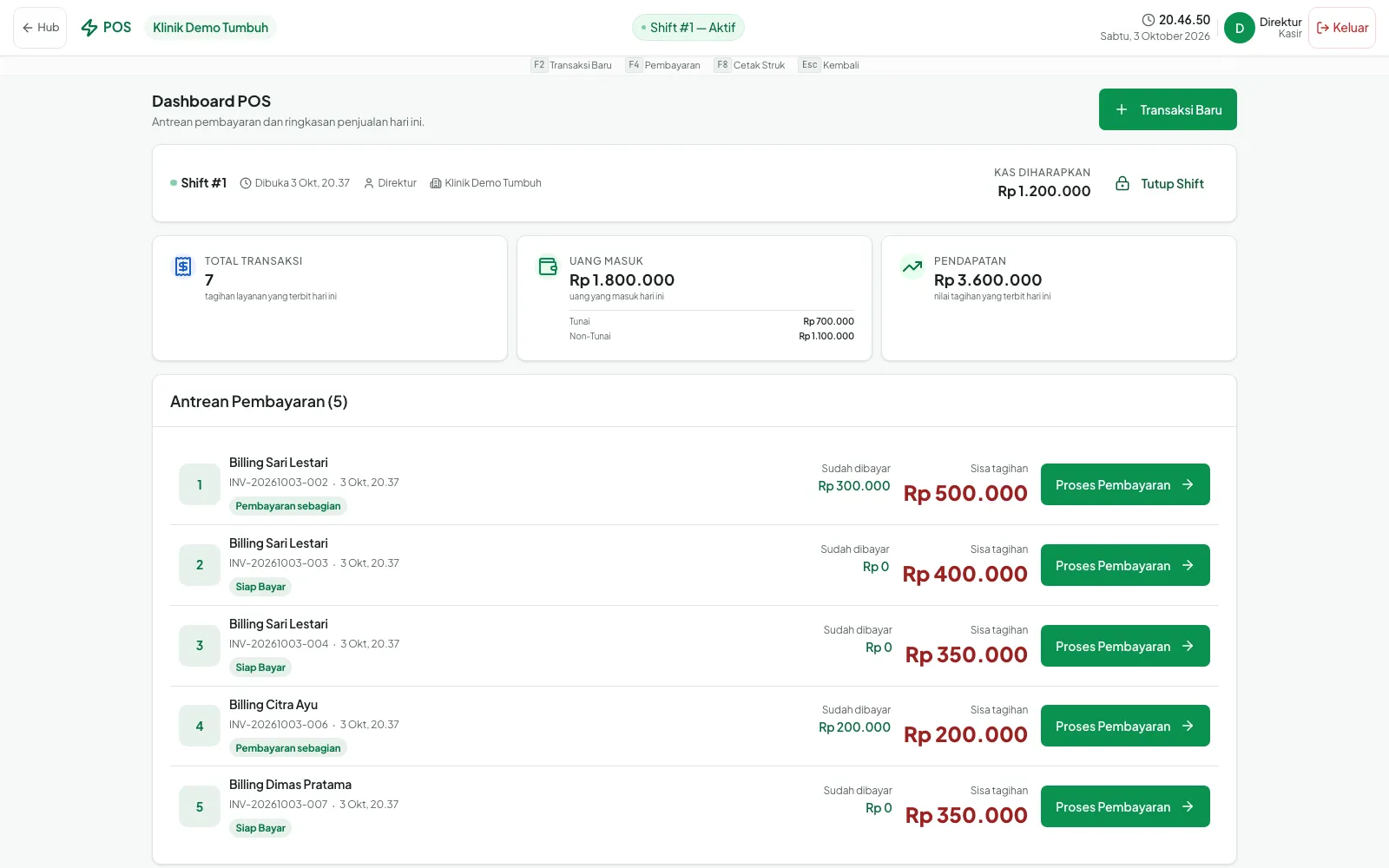This screenshot has height=868, width=1389.
Task: Go back to the Hub
Action: (x=40, y=28)
